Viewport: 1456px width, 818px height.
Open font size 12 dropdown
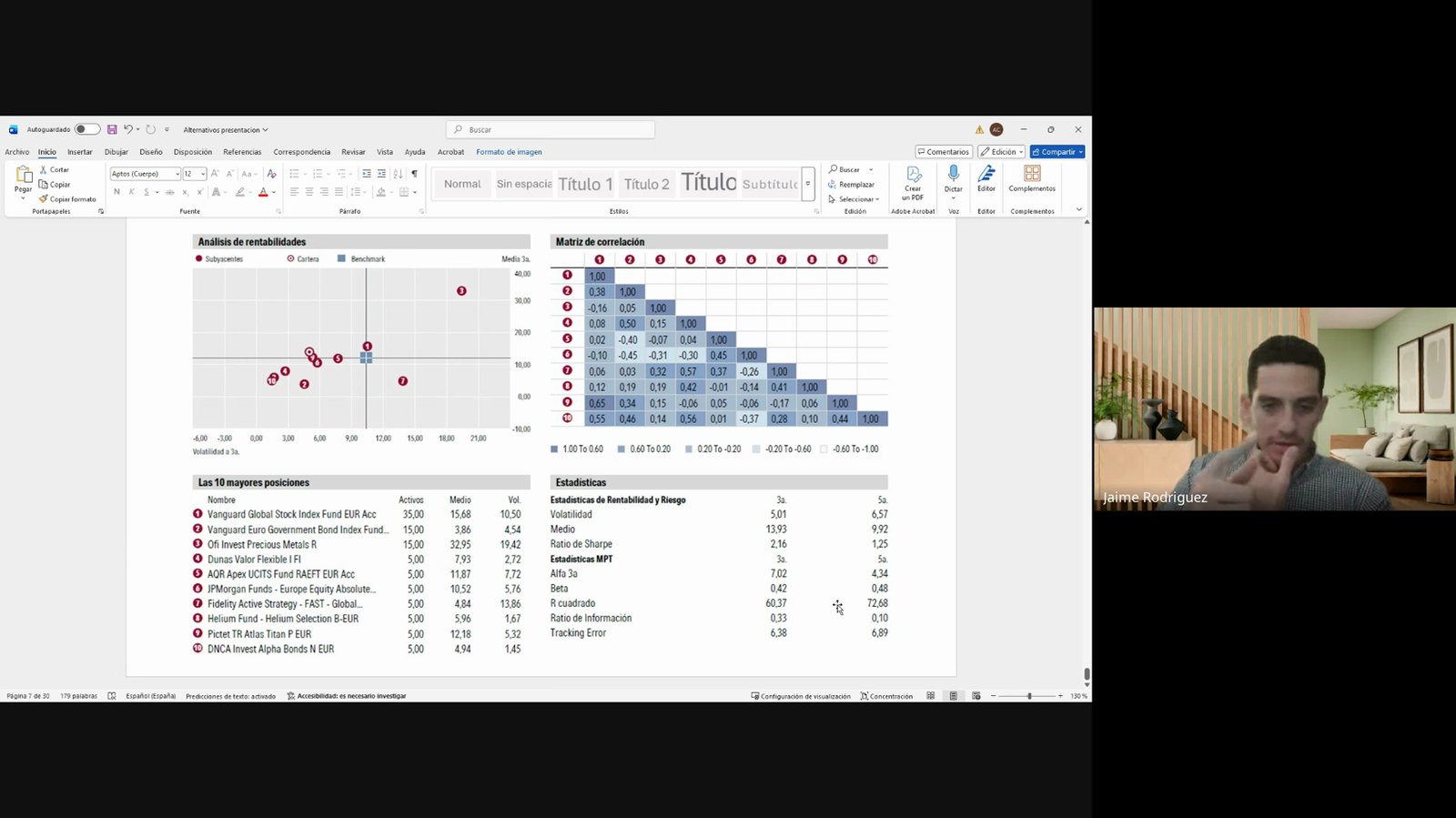202,174
